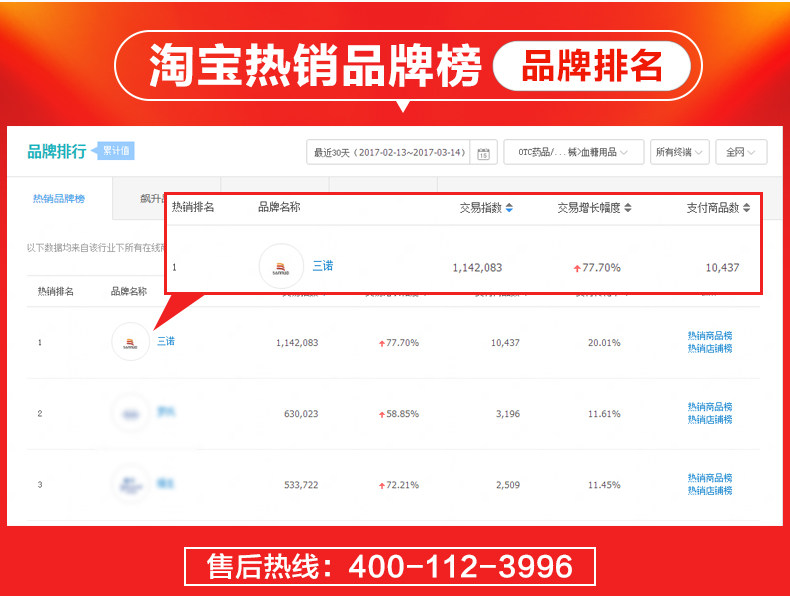The image size is (790, 596).
Task: Click the 品牌排行 heading
Action: (x=57, y=151)
